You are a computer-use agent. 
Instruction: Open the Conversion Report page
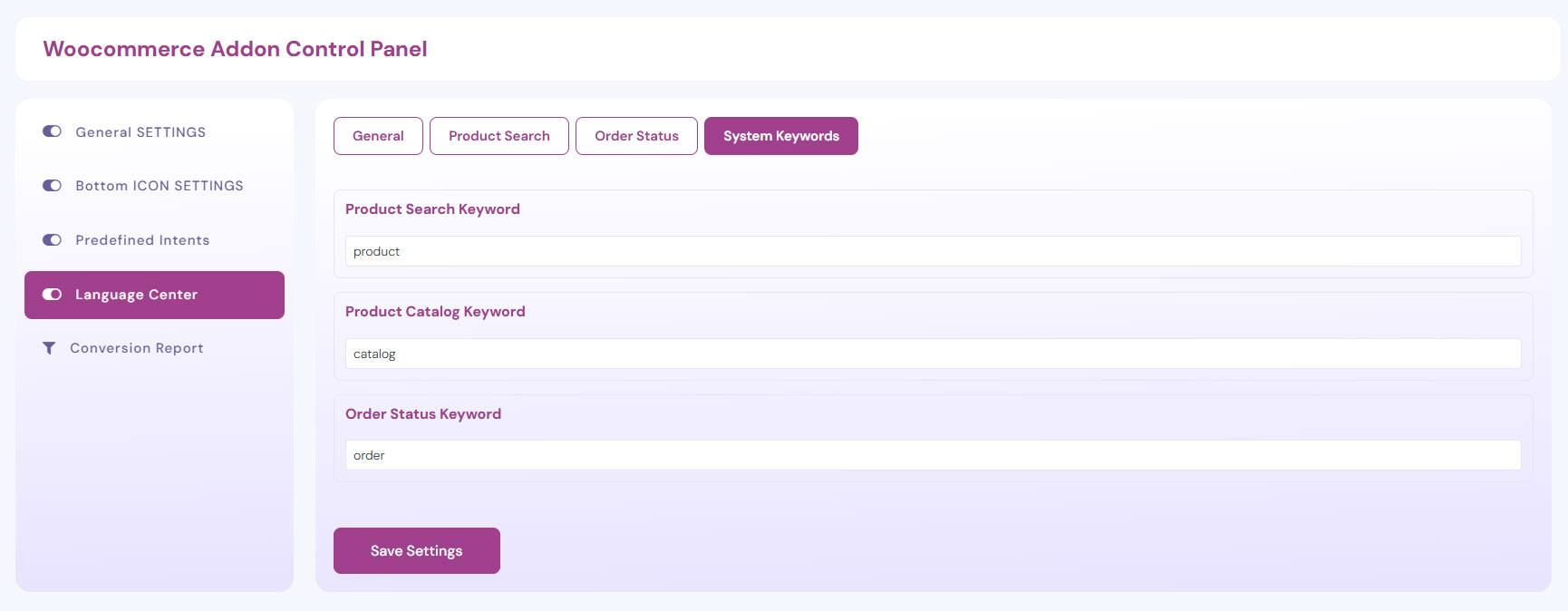click(x=137, y=348)
